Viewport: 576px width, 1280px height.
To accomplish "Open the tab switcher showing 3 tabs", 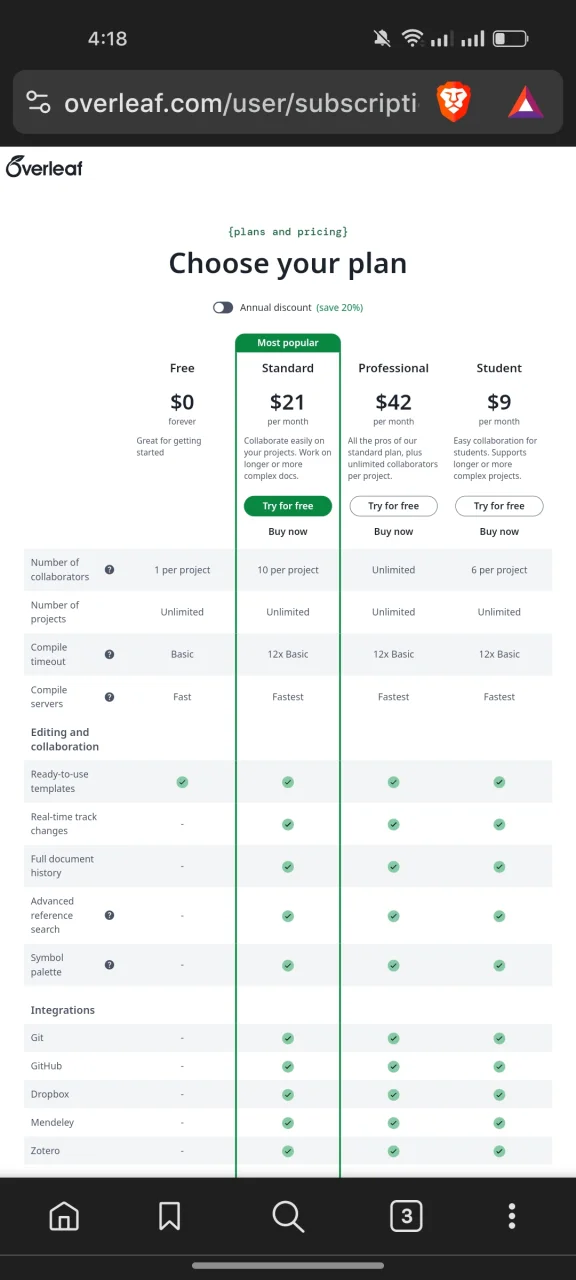I will [406, 1216].
